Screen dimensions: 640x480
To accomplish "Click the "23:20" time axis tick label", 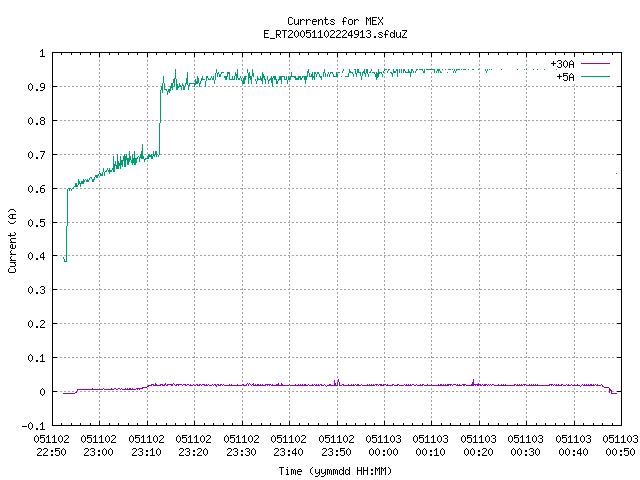I will [193, 452].
